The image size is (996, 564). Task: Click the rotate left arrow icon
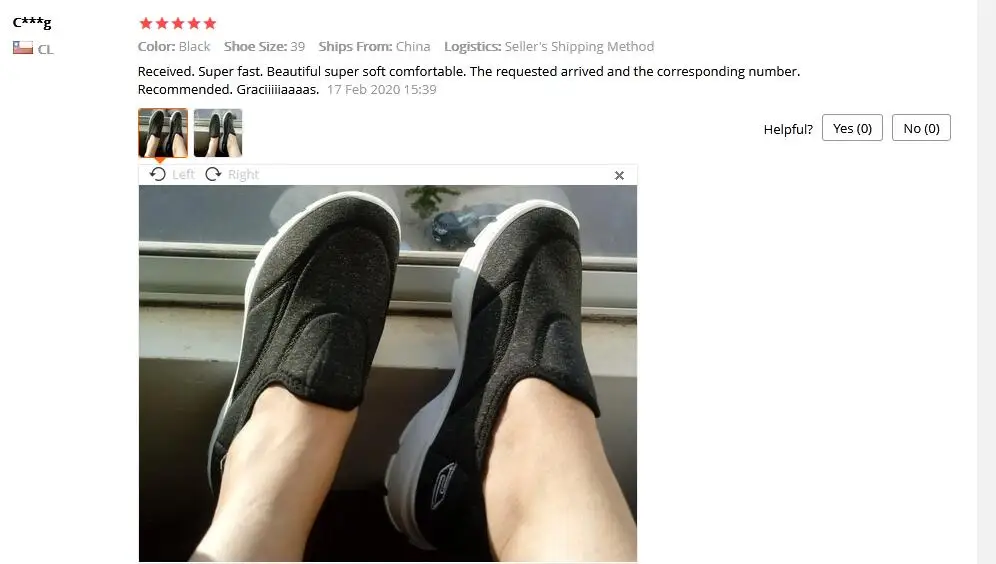coord(158,174)
